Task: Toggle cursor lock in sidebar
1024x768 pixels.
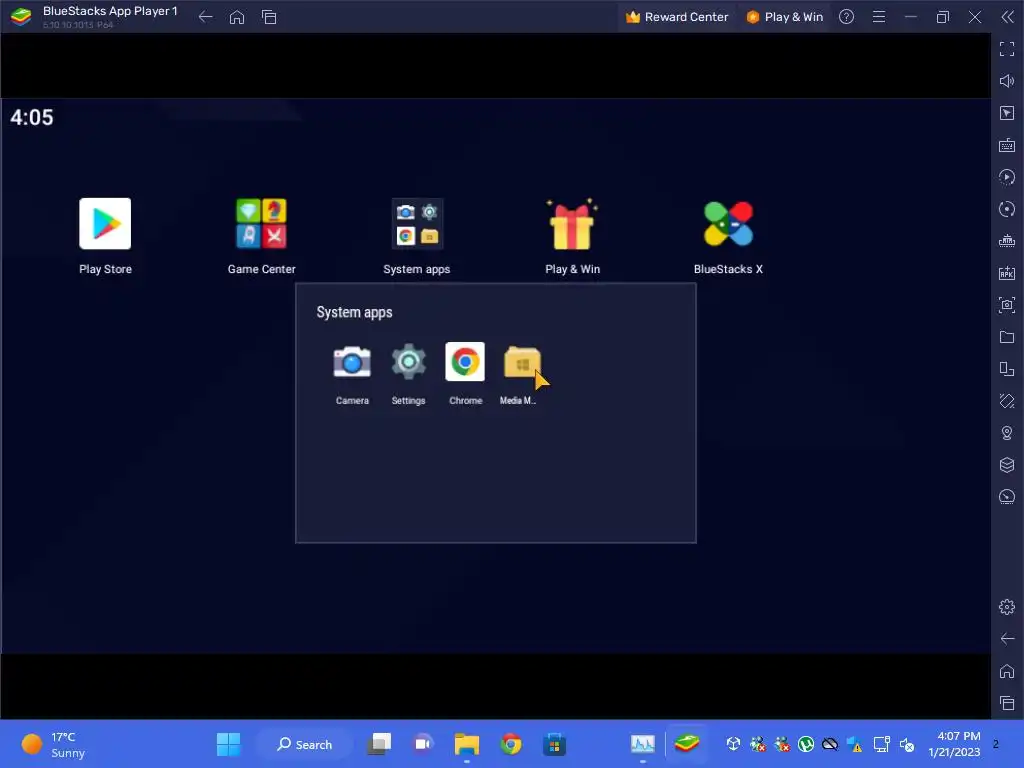Action: click(x=1007, y=113)
